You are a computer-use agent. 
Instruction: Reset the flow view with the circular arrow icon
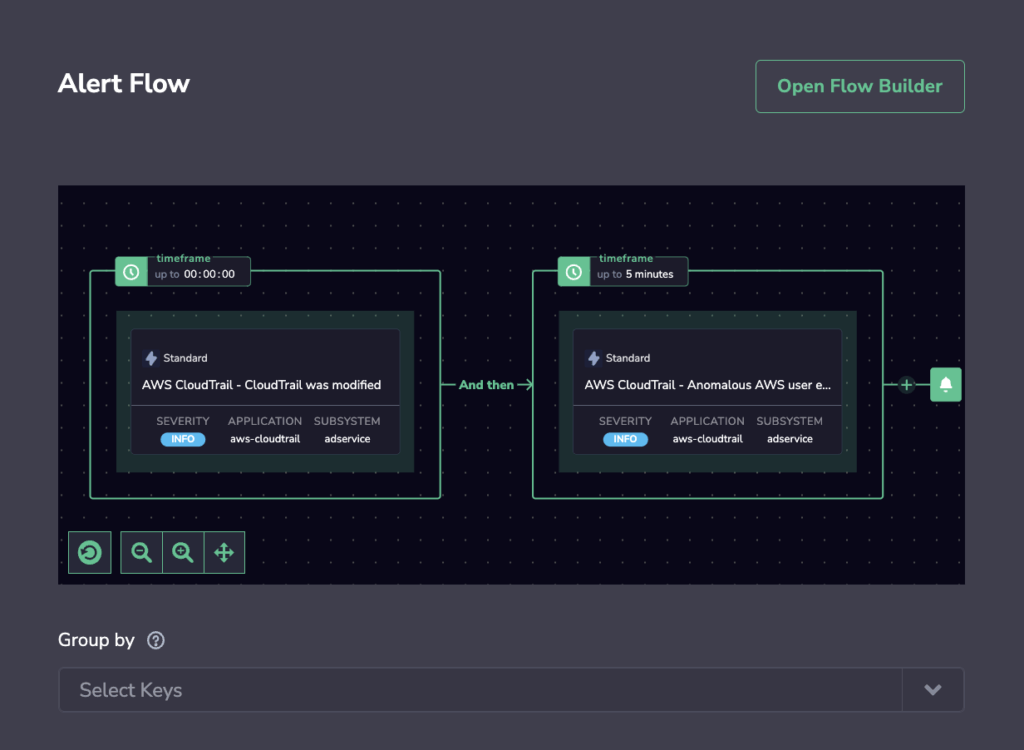pyautogui.click(x=89, y=553)
